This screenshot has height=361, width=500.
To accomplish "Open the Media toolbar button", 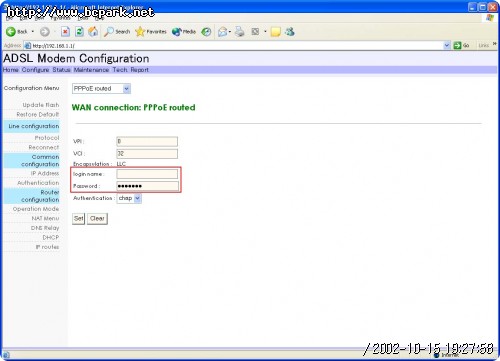I will [x=184, y=32].
